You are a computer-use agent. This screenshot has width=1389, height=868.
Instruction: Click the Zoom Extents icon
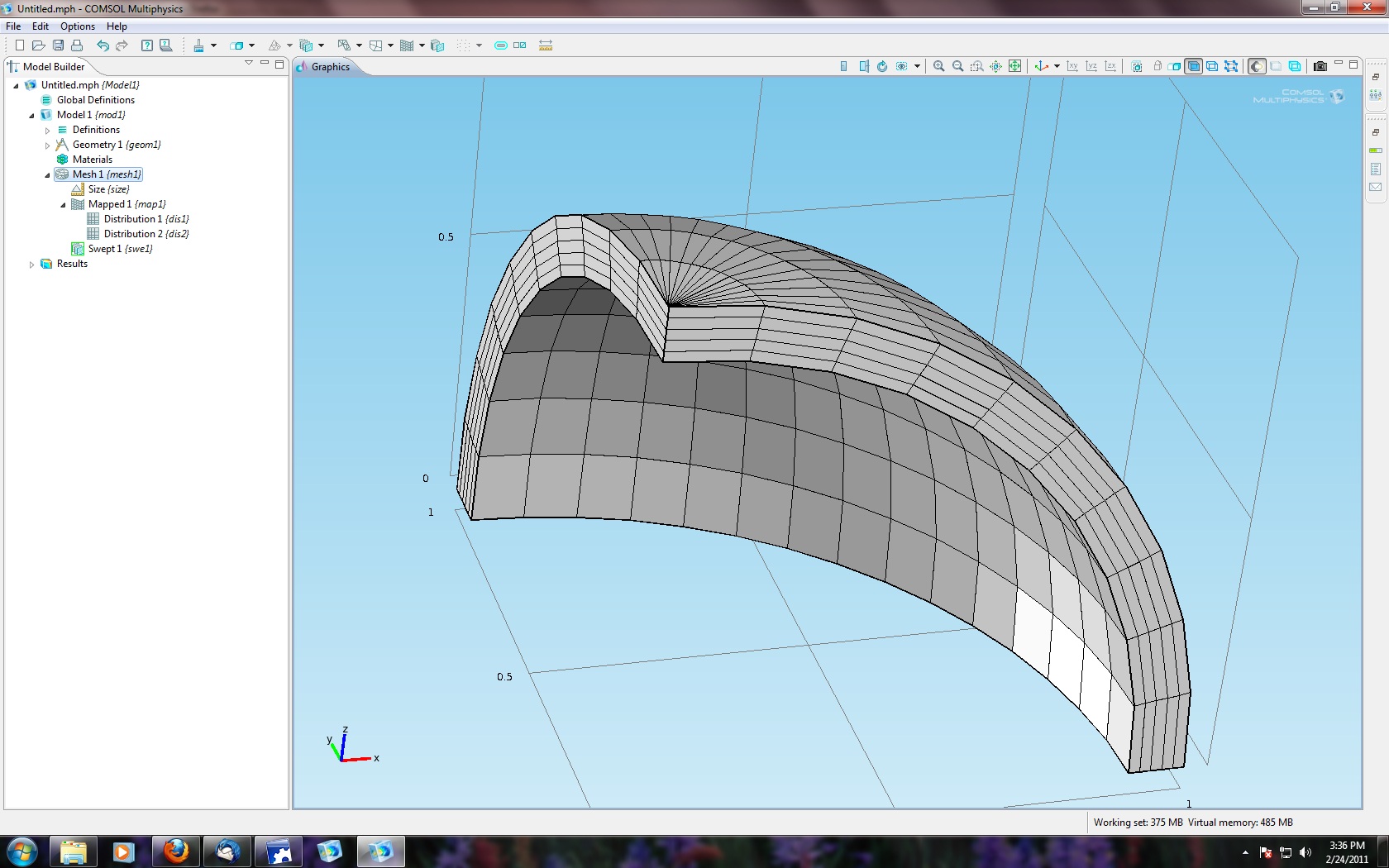(x=1014, y=66)
